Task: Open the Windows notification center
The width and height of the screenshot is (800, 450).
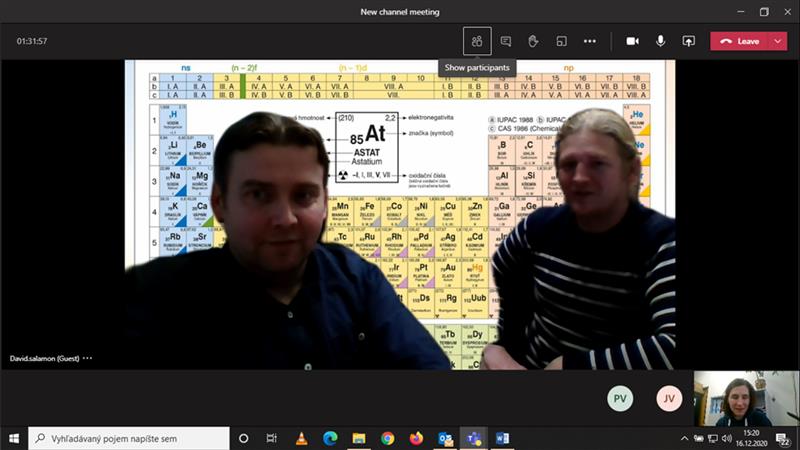Action: pos(783,438)
